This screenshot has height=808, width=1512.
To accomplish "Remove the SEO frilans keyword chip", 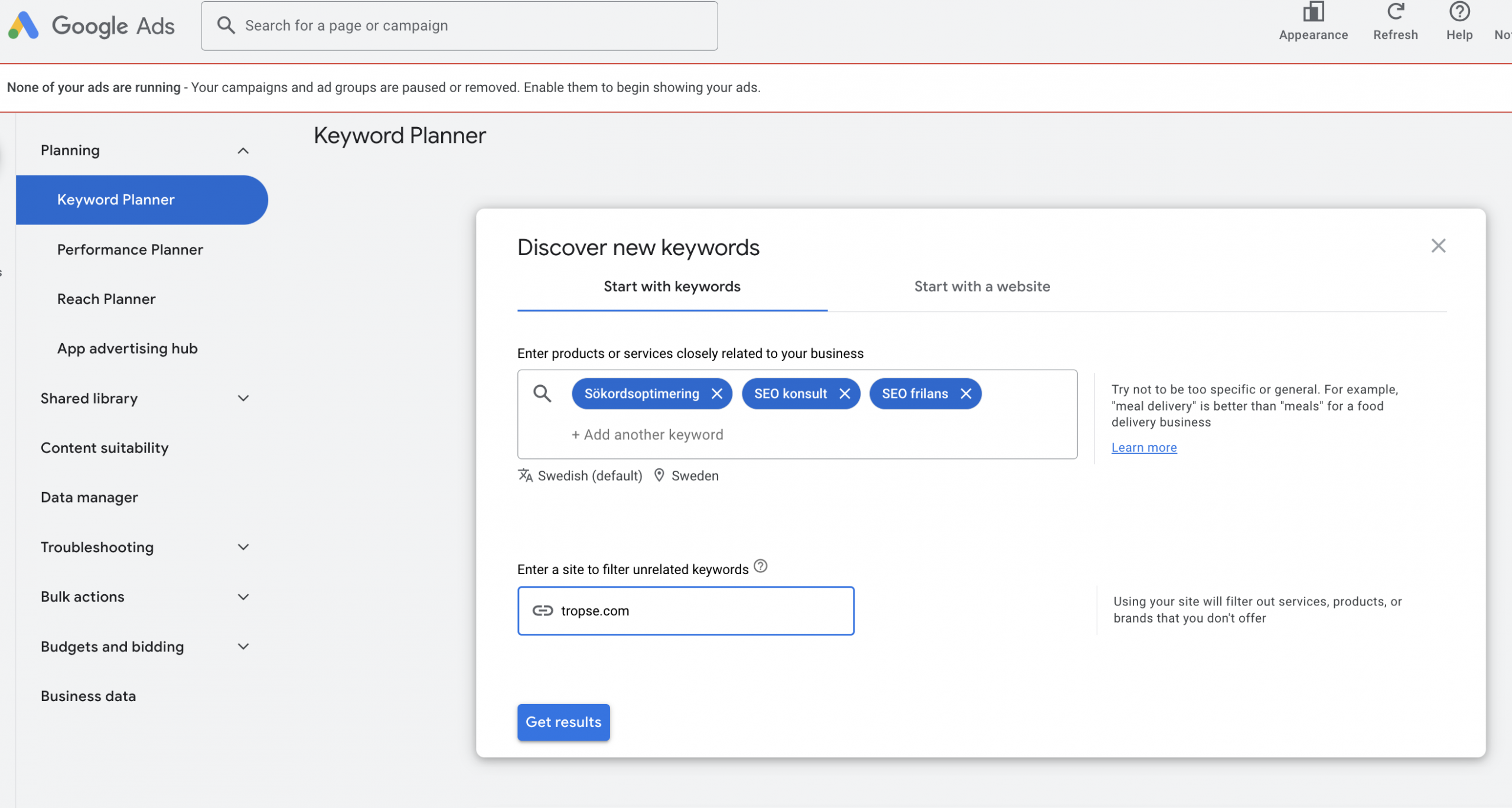I will [x=966, y=393].
